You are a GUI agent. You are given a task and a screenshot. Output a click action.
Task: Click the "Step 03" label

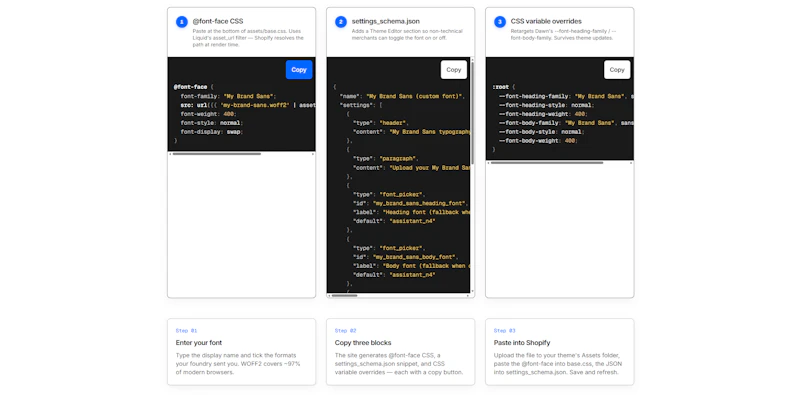505,331
